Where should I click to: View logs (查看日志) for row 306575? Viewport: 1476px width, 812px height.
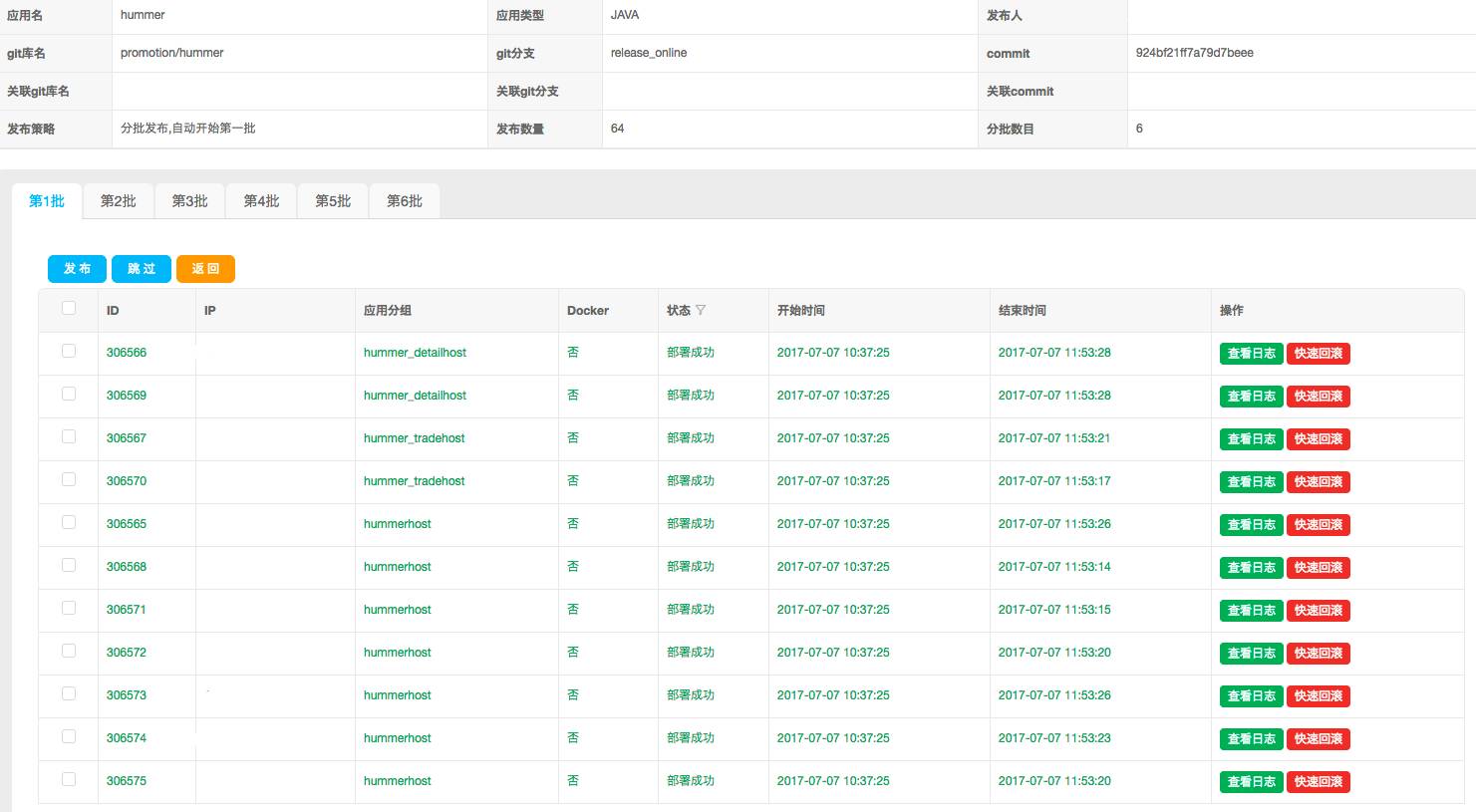(1252, 782)
